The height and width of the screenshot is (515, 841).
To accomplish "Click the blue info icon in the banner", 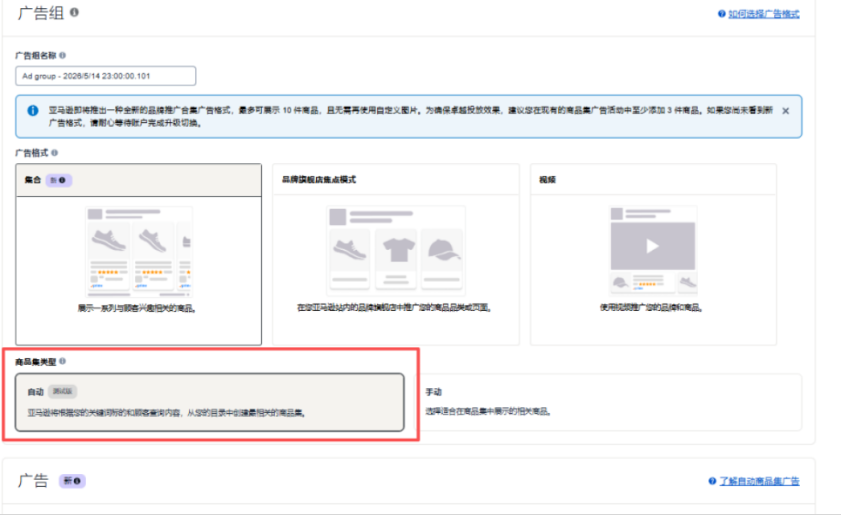I will click(x=33, y=111).
